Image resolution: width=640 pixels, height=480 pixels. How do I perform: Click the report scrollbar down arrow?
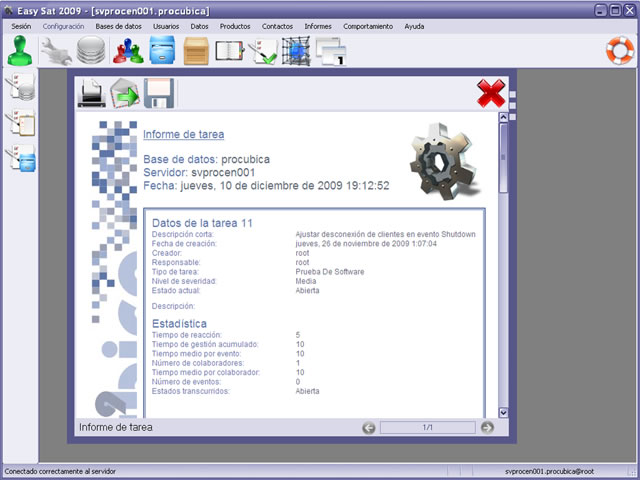[503, 412]
